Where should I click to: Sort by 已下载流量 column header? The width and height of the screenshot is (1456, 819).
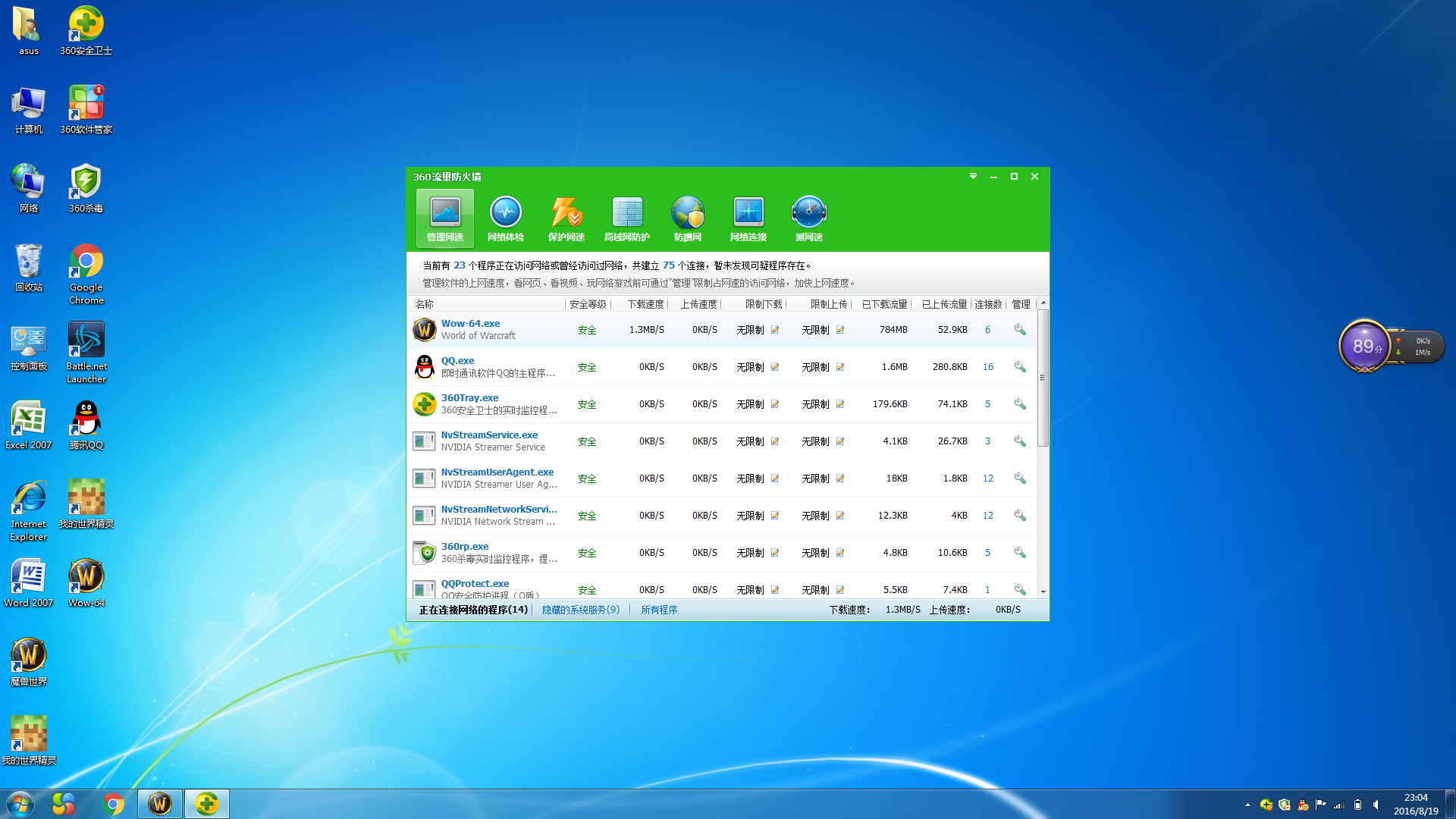pyautogui.click(x=884, y=304)
